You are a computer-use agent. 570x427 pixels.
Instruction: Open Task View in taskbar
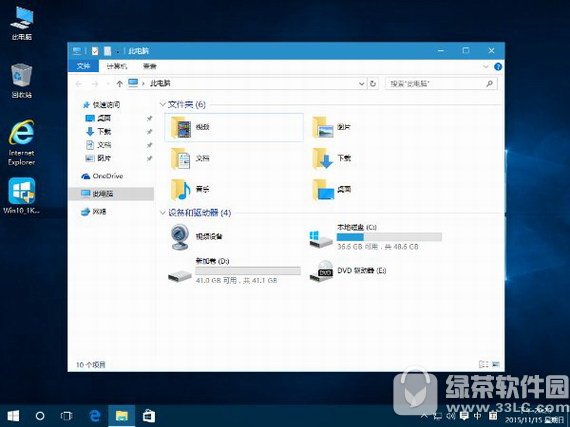click(66, 415)
